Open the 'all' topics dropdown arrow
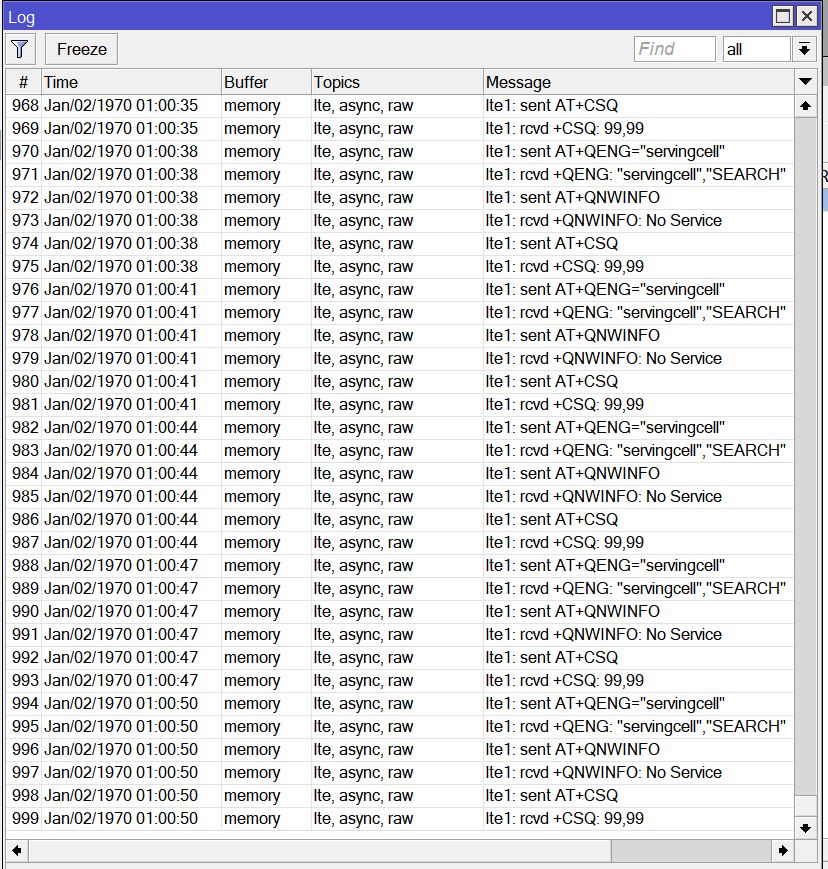The width and height of the screenshot is (828, 869). [804, 49]
